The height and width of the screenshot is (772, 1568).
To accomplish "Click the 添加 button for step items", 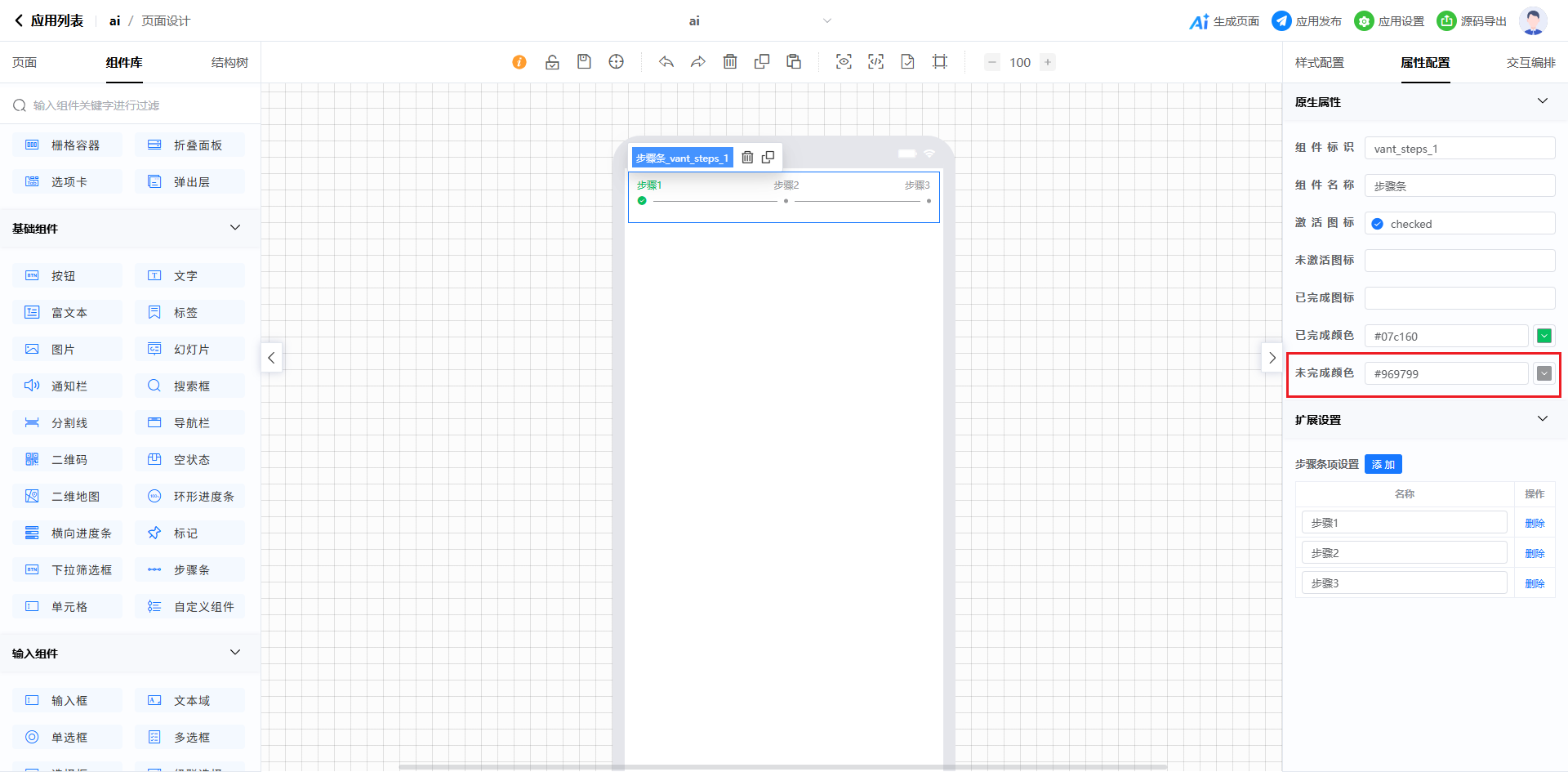I will [1383, 465].
